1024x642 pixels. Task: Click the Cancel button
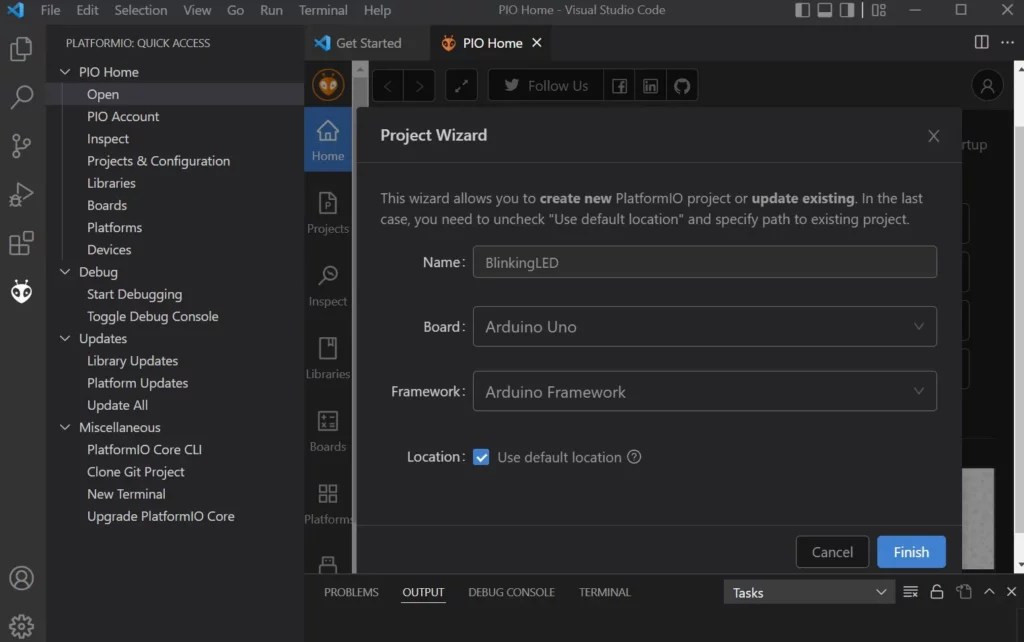click(832, 552)
